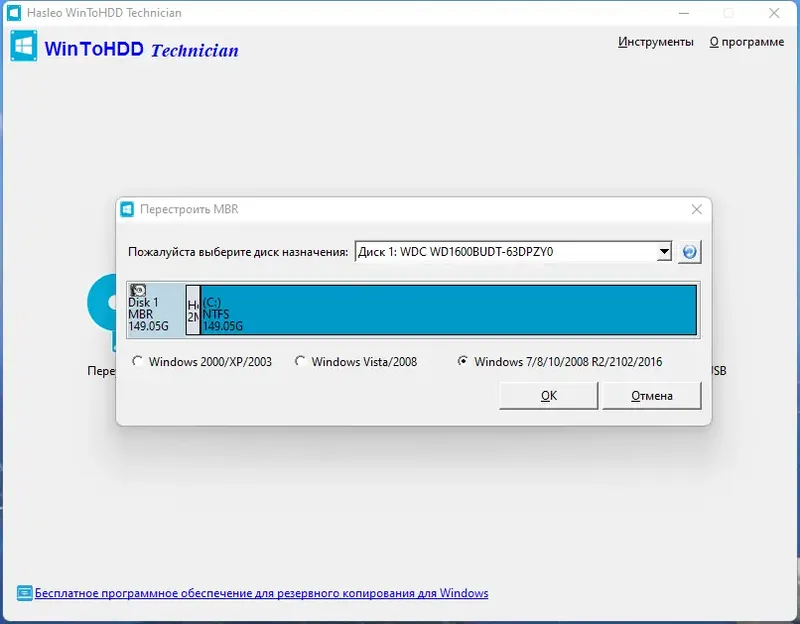This screenshot has width=800, height=624.
Task: Open the destination disk dropdown arrow
Action: (x=664, y=252)
